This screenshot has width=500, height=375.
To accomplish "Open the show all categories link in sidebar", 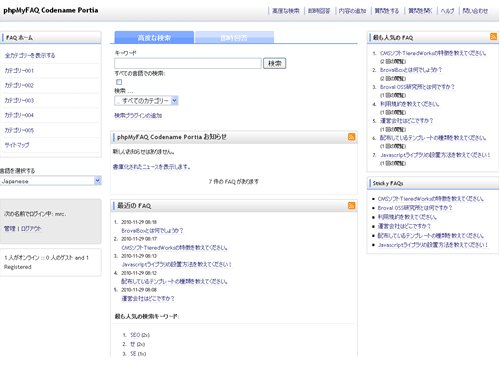I will click(x=30, y=55).
